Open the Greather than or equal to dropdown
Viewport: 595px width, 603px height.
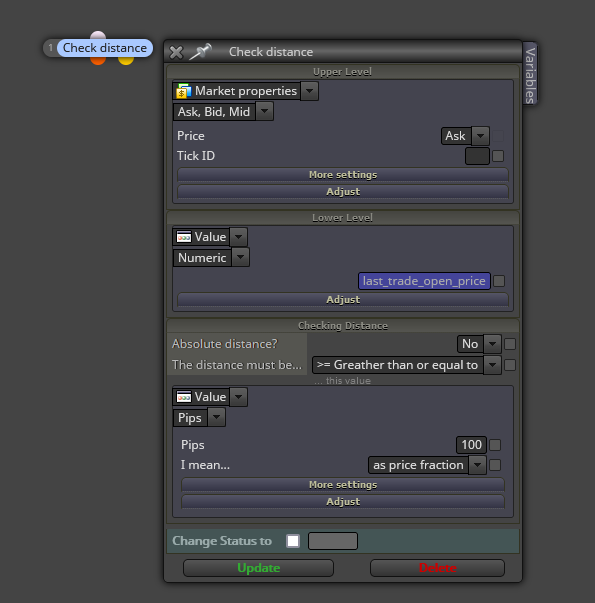coord(492,365)
